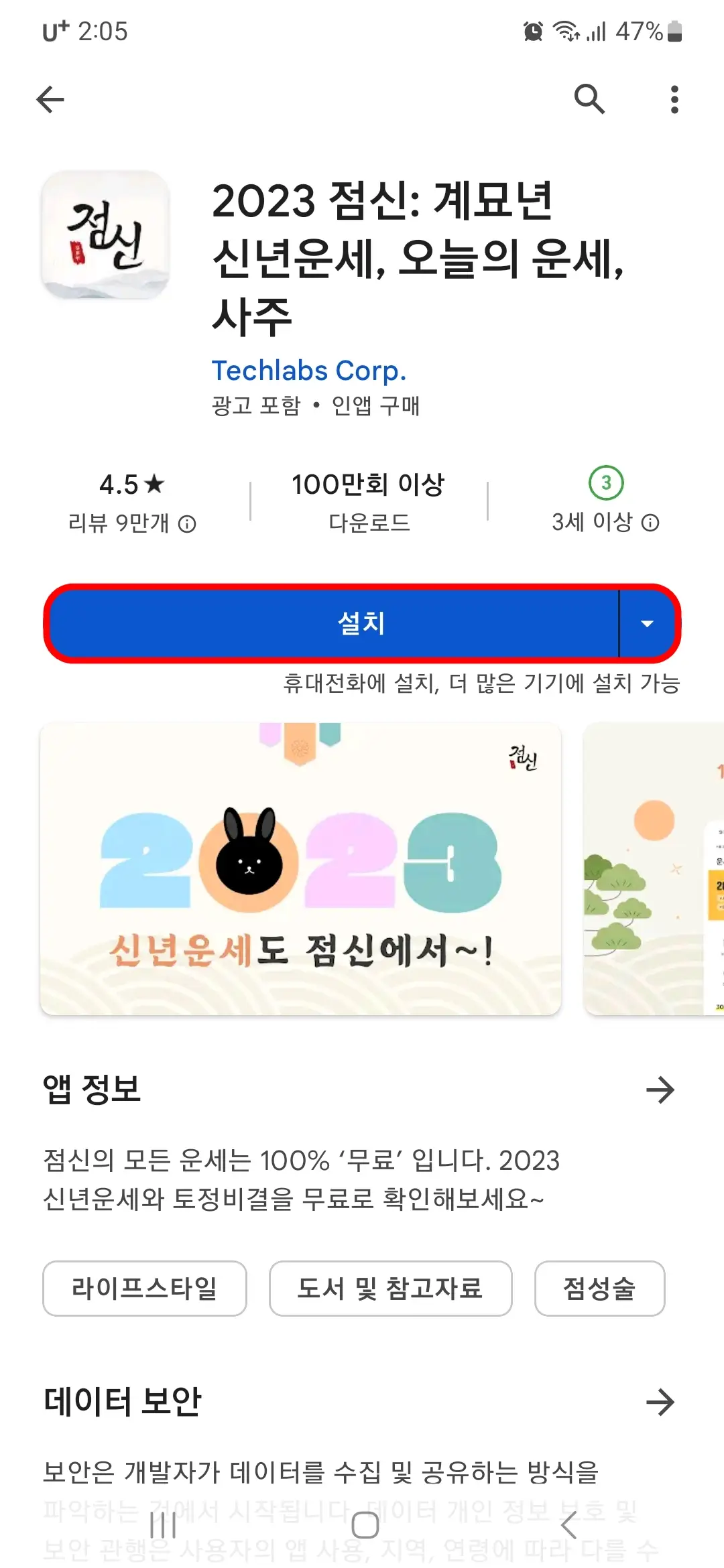The image size is (724, 1568).
Task: Open 앱 정보 via its arrow icon
Action: 661,1091
